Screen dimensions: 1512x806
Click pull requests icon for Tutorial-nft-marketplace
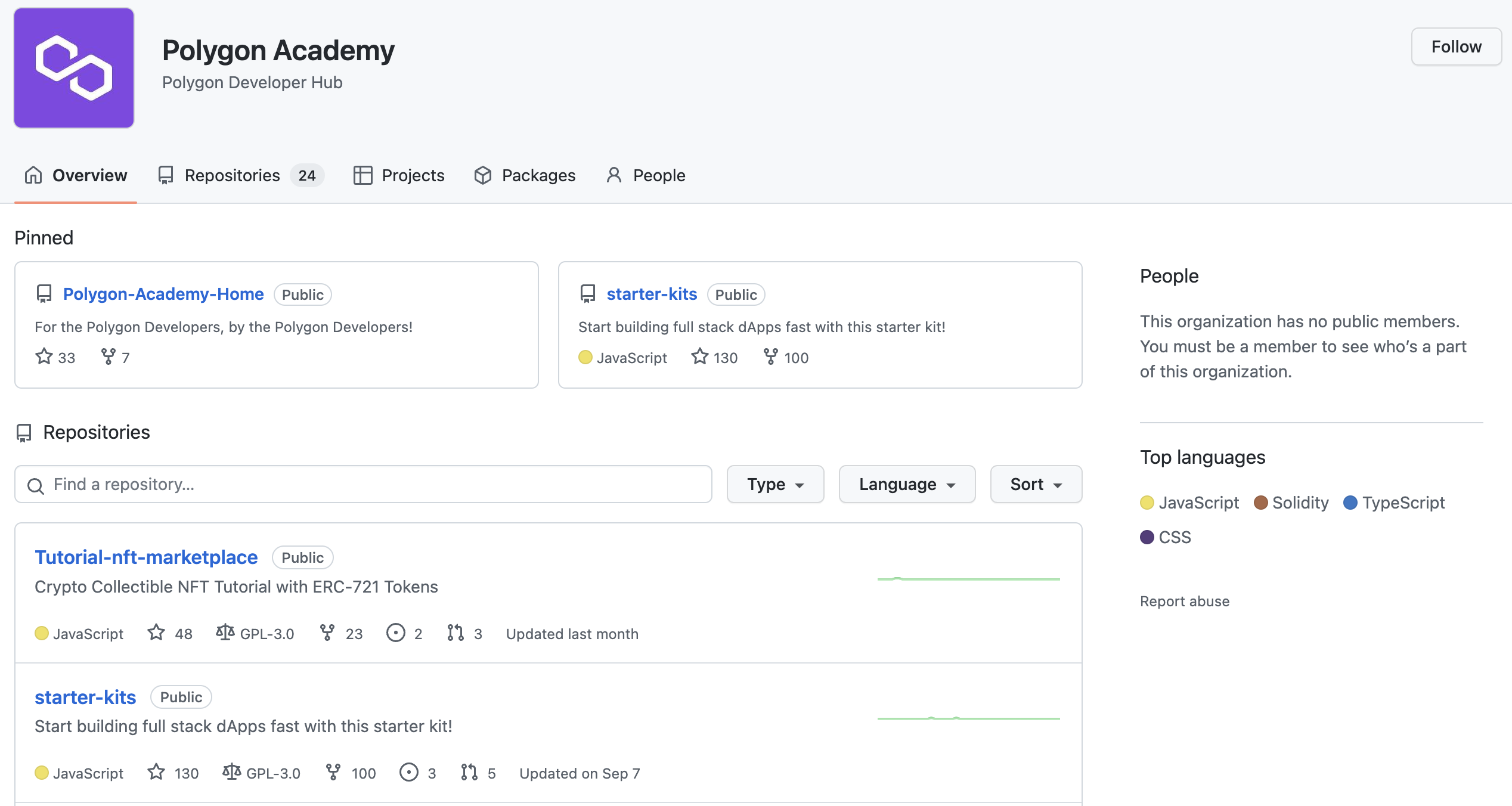[456, 633]
